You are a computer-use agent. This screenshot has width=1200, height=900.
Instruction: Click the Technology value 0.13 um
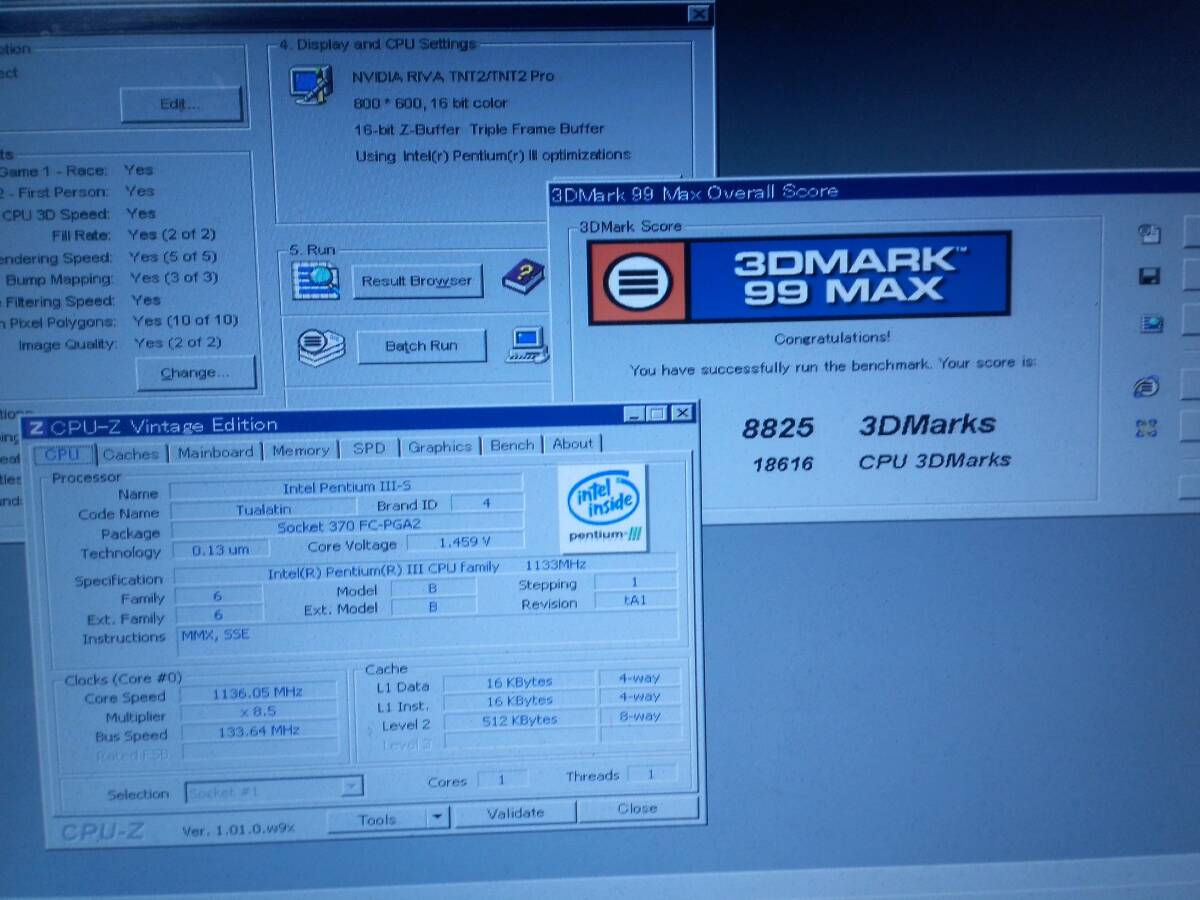tap(221, 549)
